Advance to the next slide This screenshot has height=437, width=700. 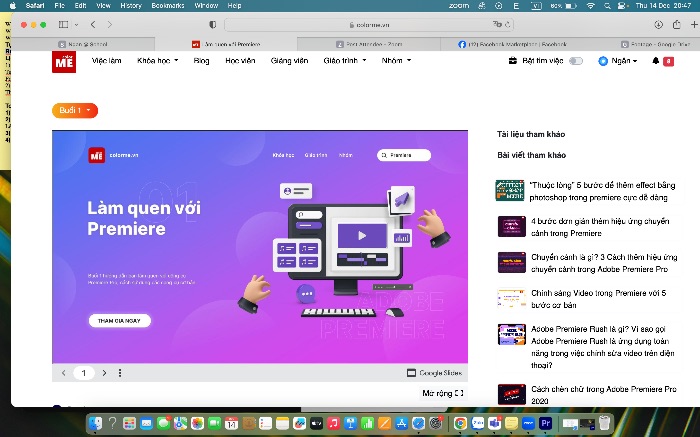(x=104, y=373)
